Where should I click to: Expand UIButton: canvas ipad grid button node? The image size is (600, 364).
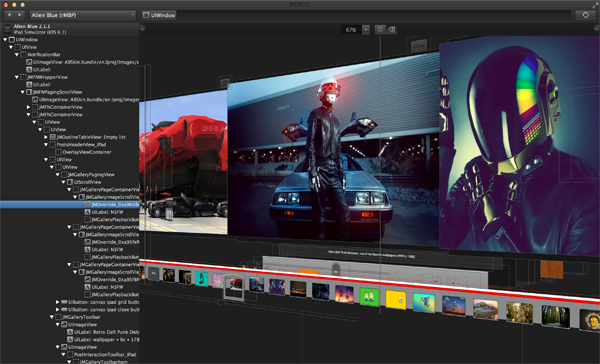point(58,302)
